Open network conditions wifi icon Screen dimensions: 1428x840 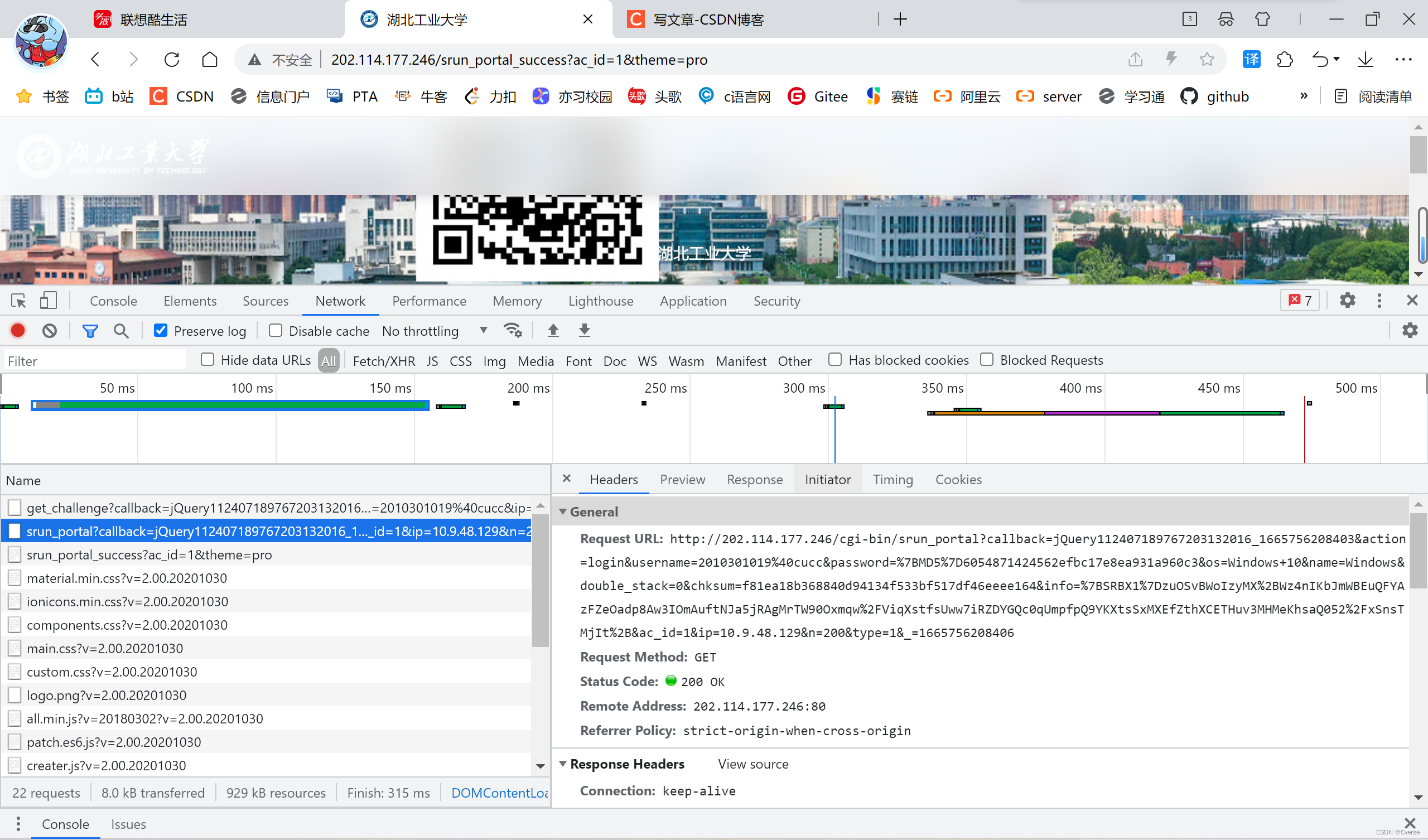click(x=513, y=330)
